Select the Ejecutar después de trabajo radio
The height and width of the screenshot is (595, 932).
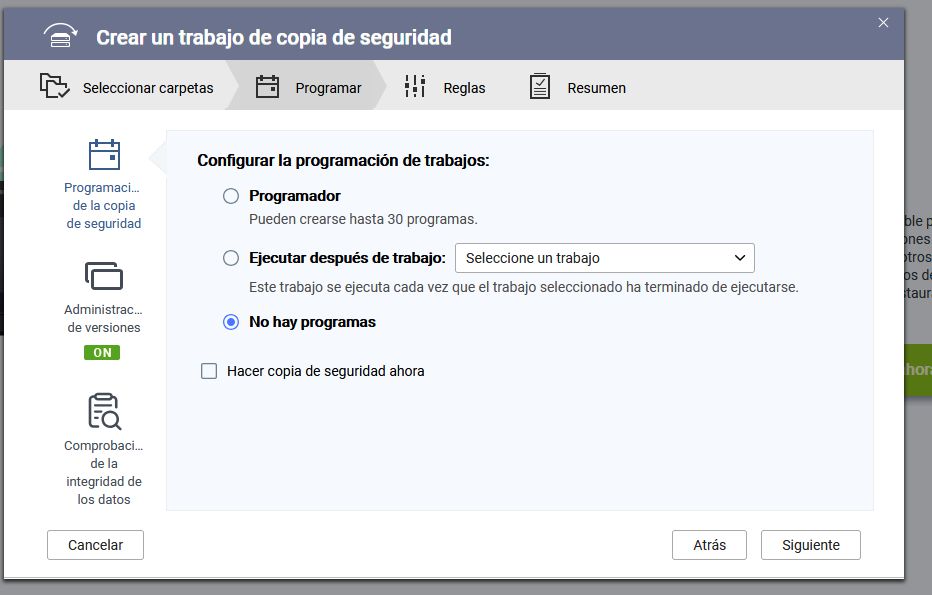[231, 258]
